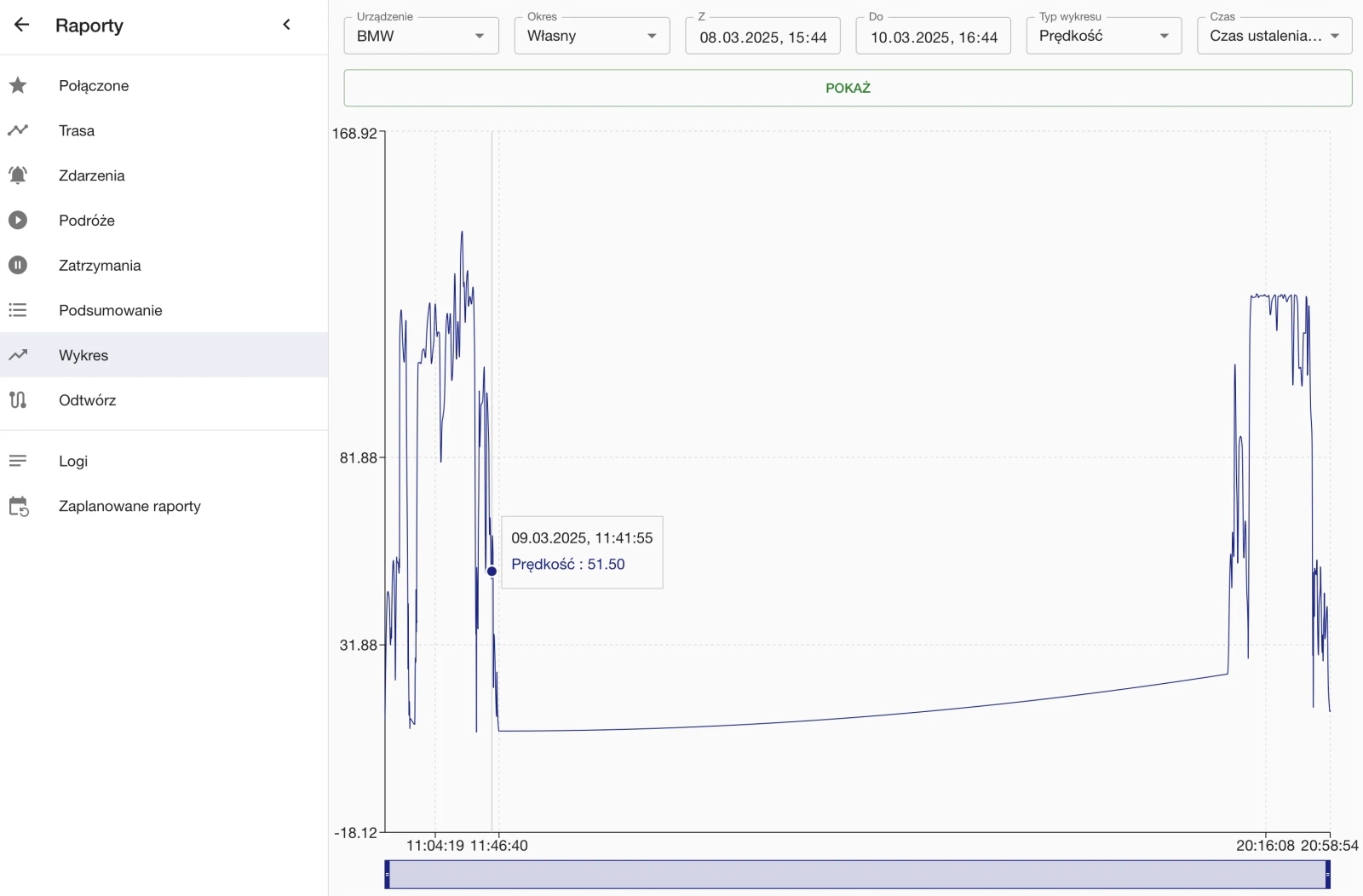Viewport: 1363px width, 896px height.
Task: Click the Zaplanowane raporty calendar icon
Action: click(x=18, y=507)
